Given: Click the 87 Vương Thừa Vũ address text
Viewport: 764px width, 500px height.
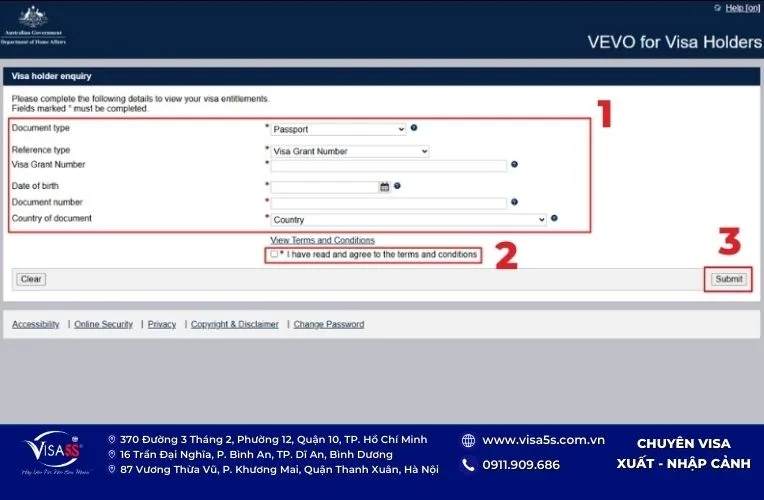Looking at the screenshot, I should click(x=279, y=469).
